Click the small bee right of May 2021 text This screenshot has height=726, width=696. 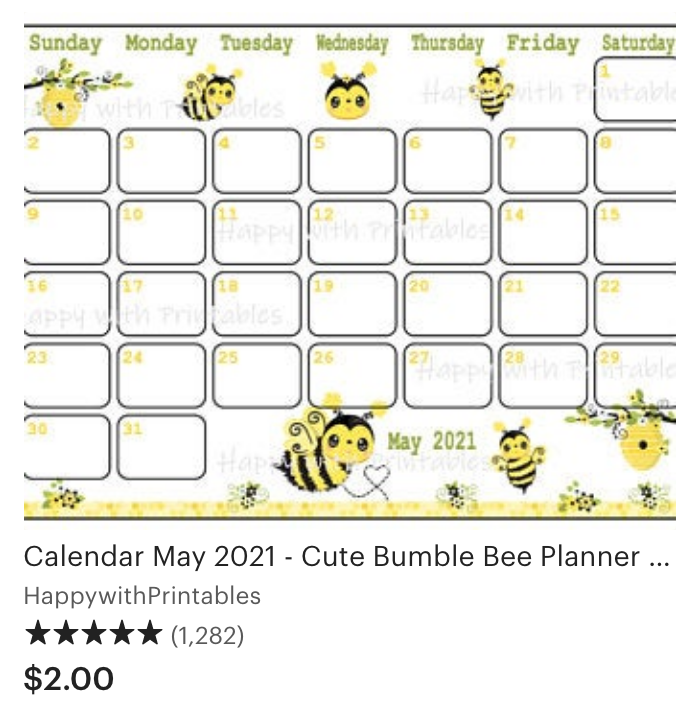pos(520,455)
